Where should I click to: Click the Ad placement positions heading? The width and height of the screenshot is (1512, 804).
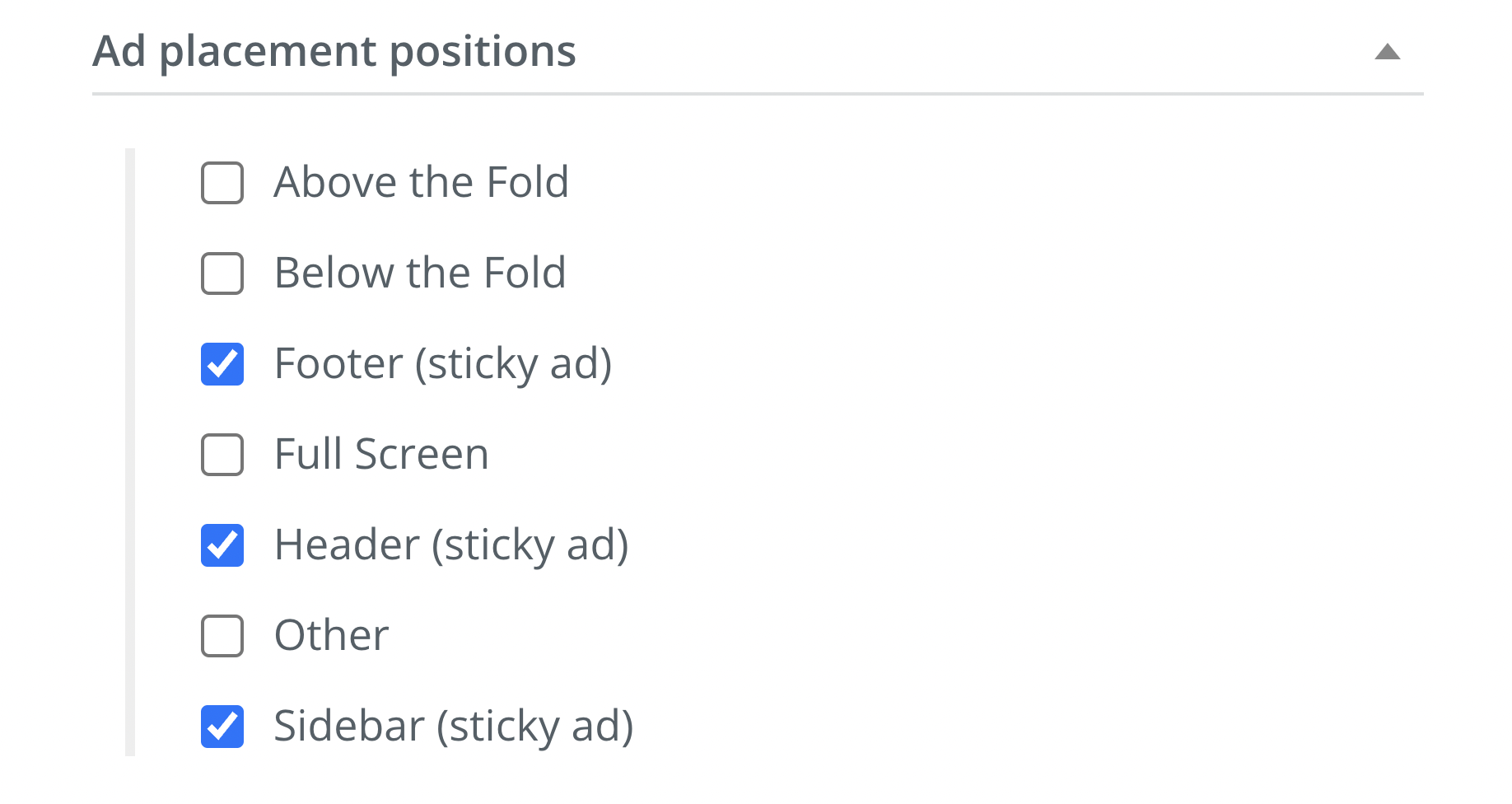click(x=334, y=51)
